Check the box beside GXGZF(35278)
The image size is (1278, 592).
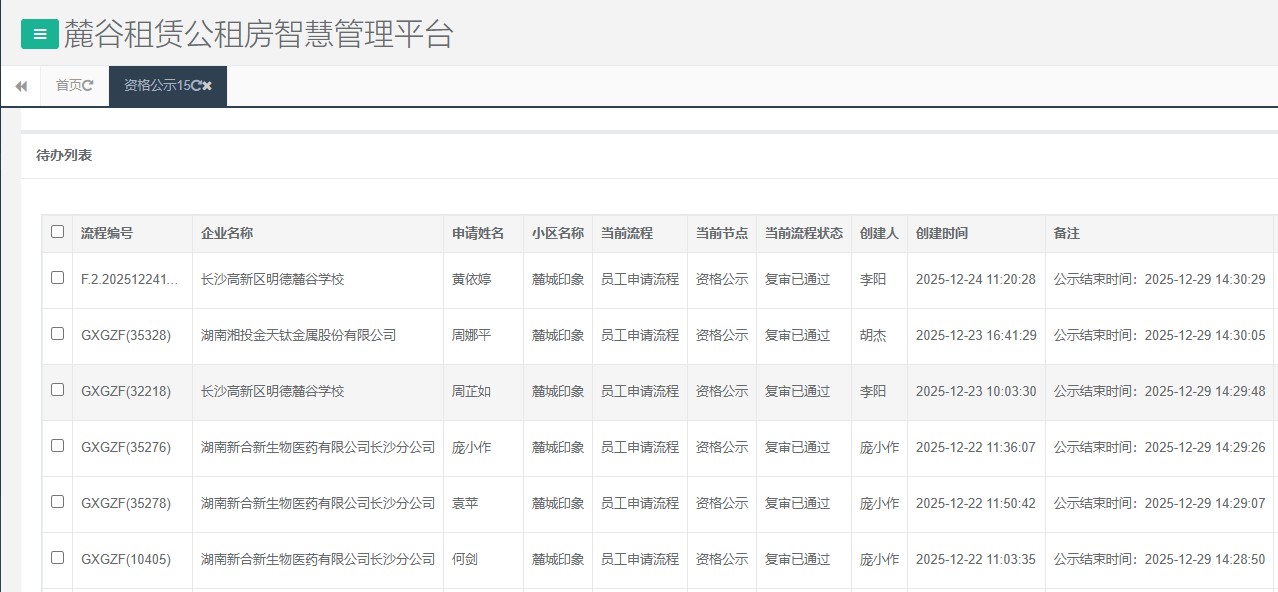point(57,502)
